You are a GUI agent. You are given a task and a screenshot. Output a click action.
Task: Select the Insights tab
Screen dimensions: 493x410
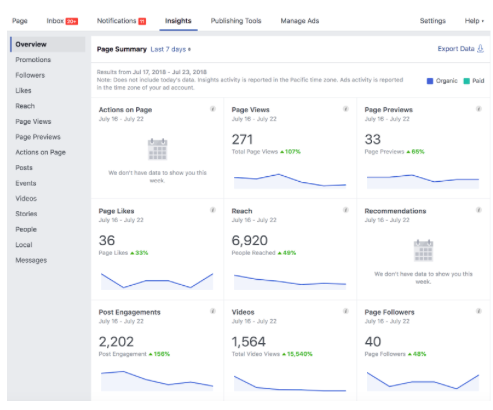[178, 21]
